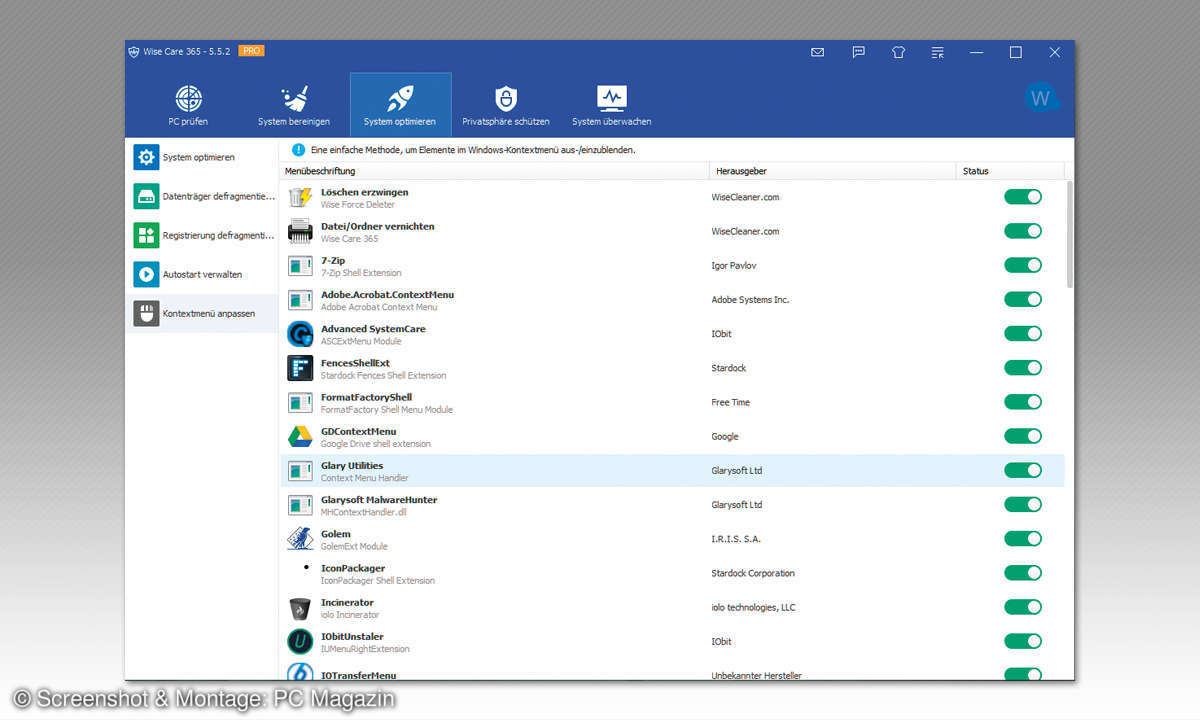Toggle IObitUnstaler status switch

point(1023,641)
